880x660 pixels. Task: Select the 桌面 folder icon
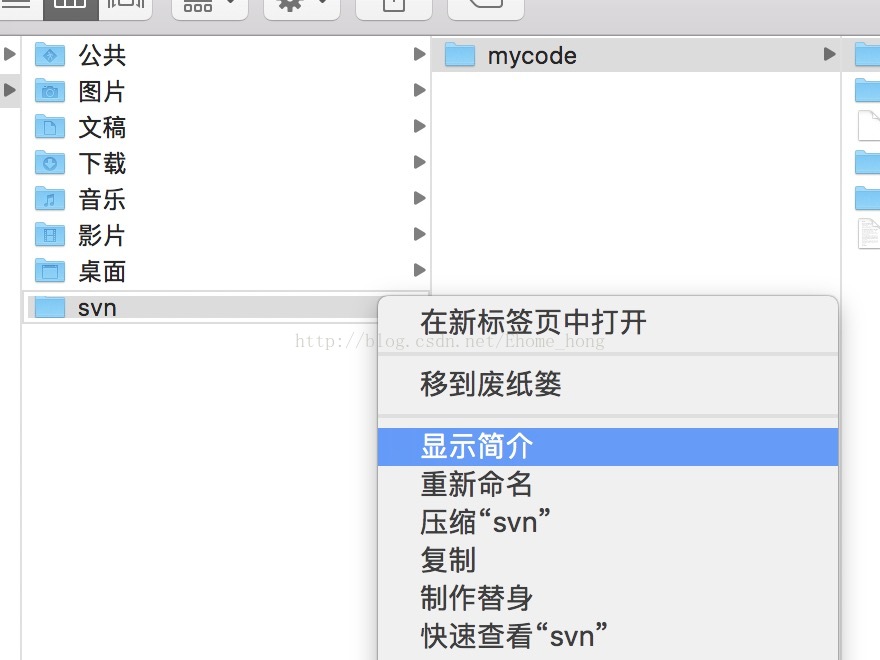pyautogui.click(x=49, y=270)
